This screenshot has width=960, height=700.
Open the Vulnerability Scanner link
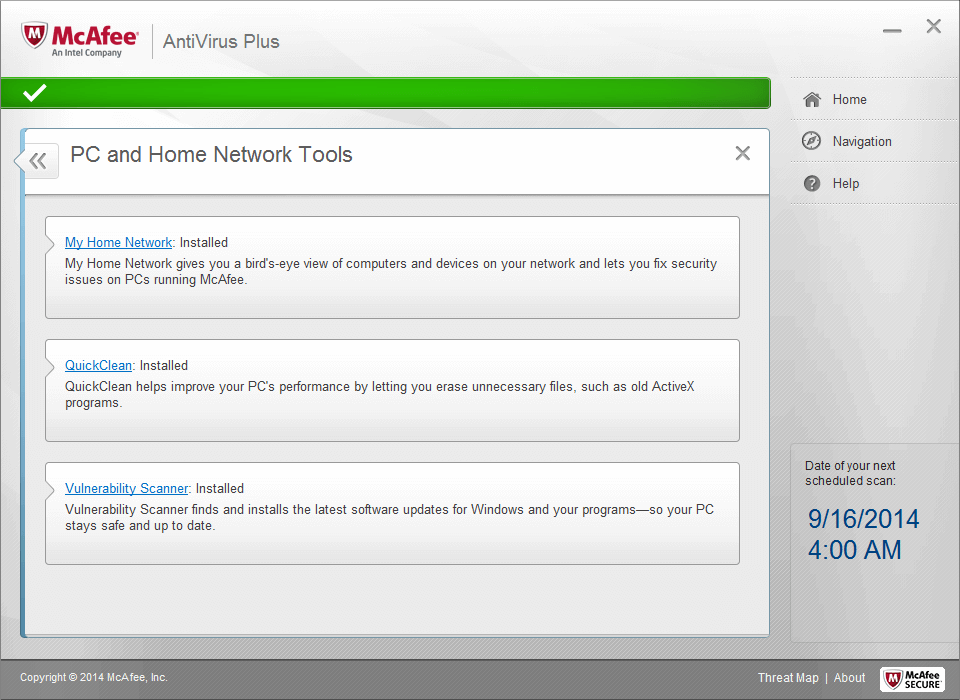click(x=126, y=489)
